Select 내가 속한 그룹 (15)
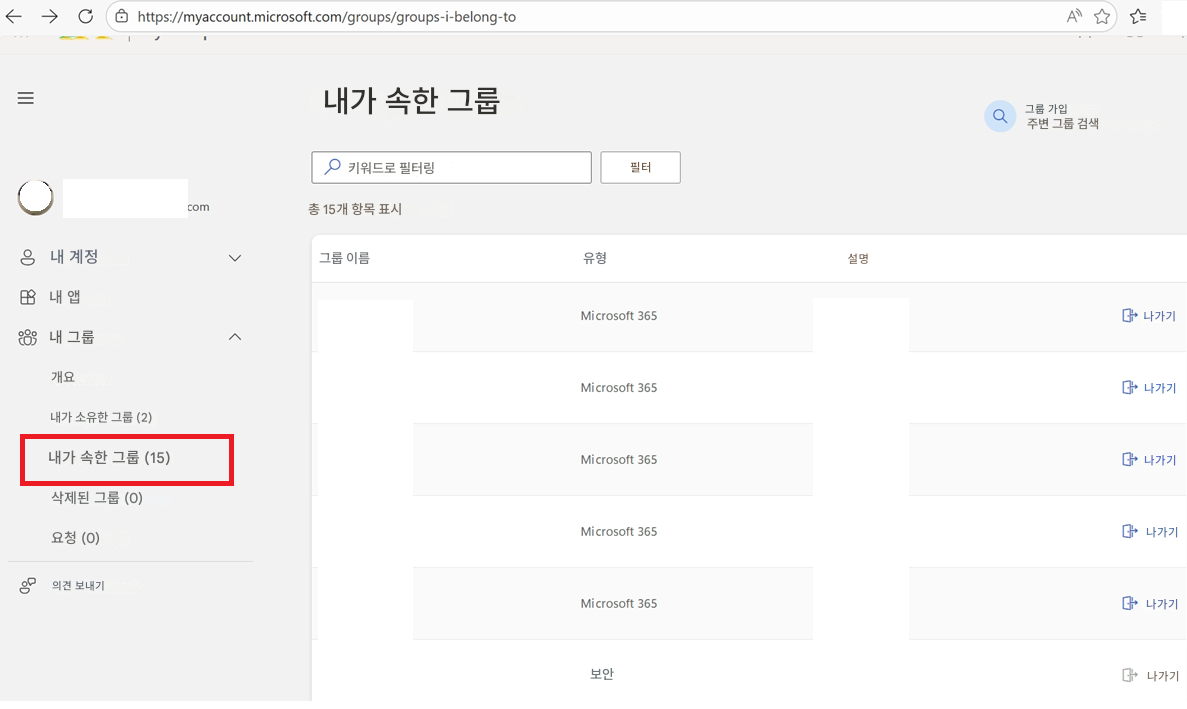 pyautogui.click(x=110, y=458)
